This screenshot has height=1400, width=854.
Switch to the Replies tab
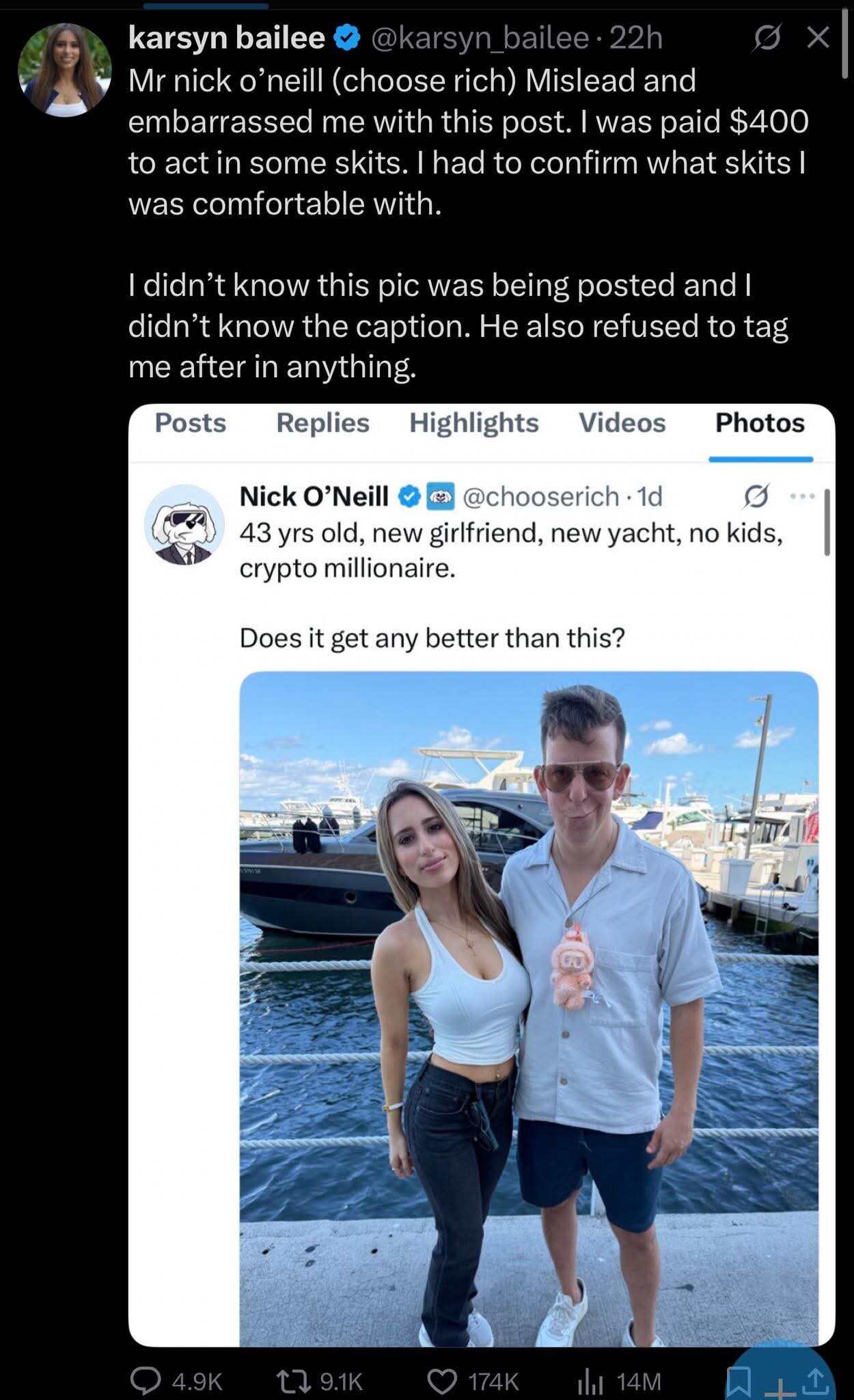[x=322, y=422]
